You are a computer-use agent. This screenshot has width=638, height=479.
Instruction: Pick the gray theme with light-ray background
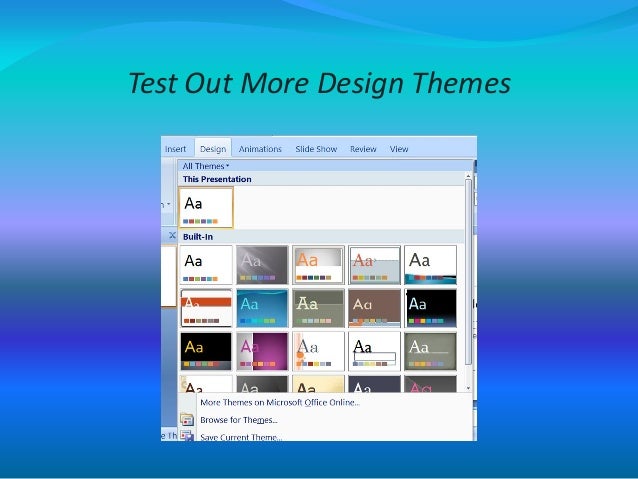(262, 265)
